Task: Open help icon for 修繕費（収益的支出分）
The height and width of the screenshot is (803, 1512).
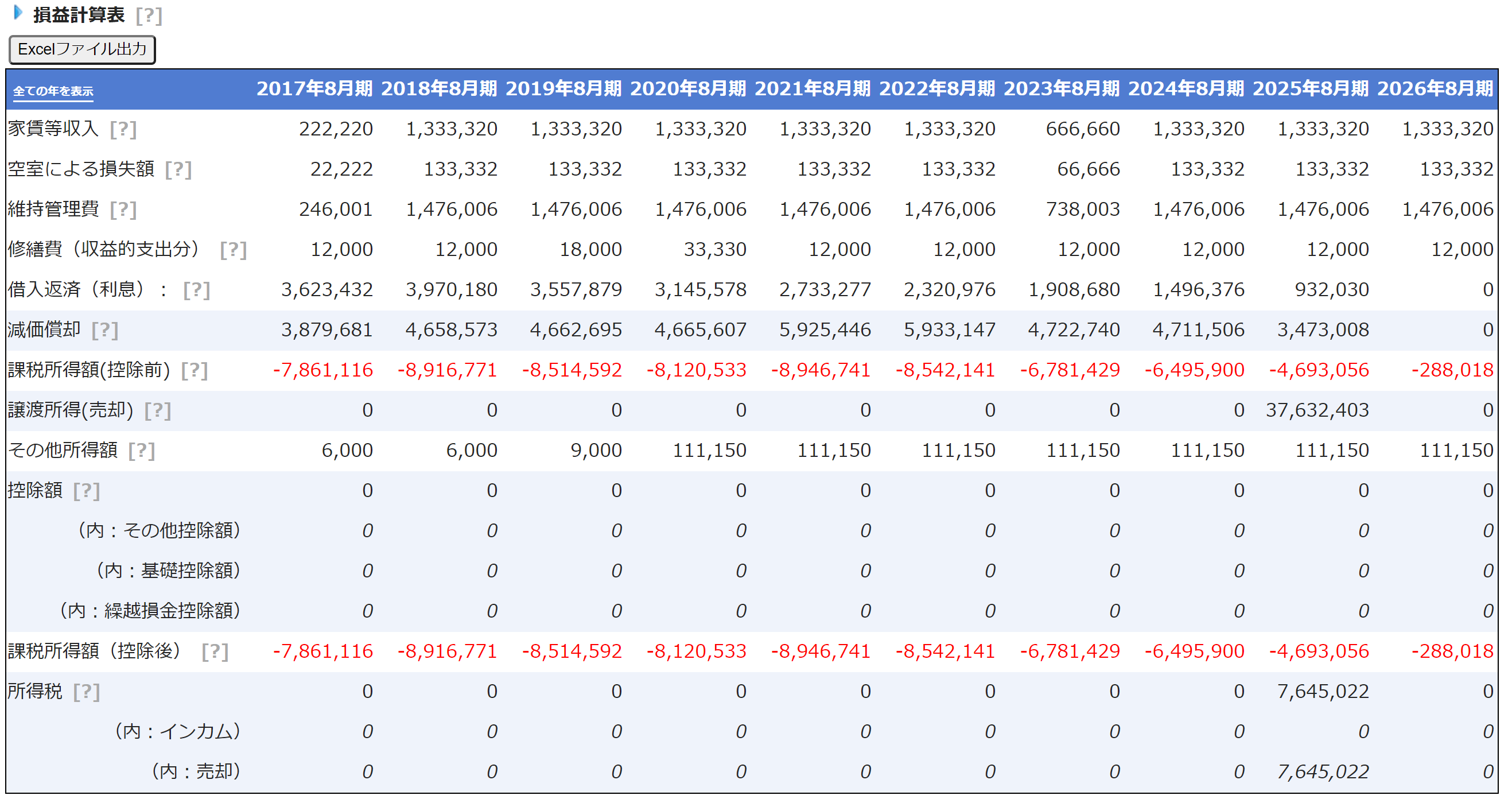Action: [233, 250]
